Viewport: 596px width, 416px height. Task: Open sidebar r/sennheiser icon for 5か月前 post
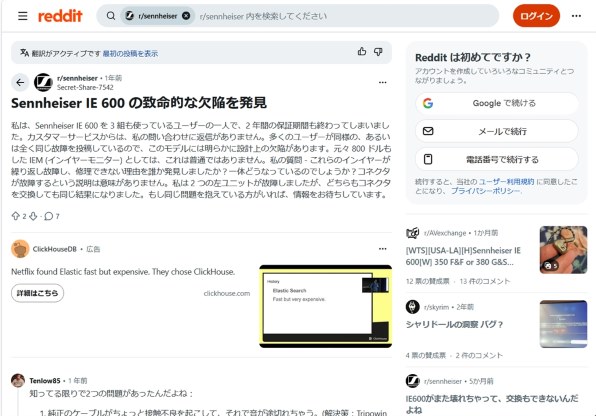tap(412, 381)
